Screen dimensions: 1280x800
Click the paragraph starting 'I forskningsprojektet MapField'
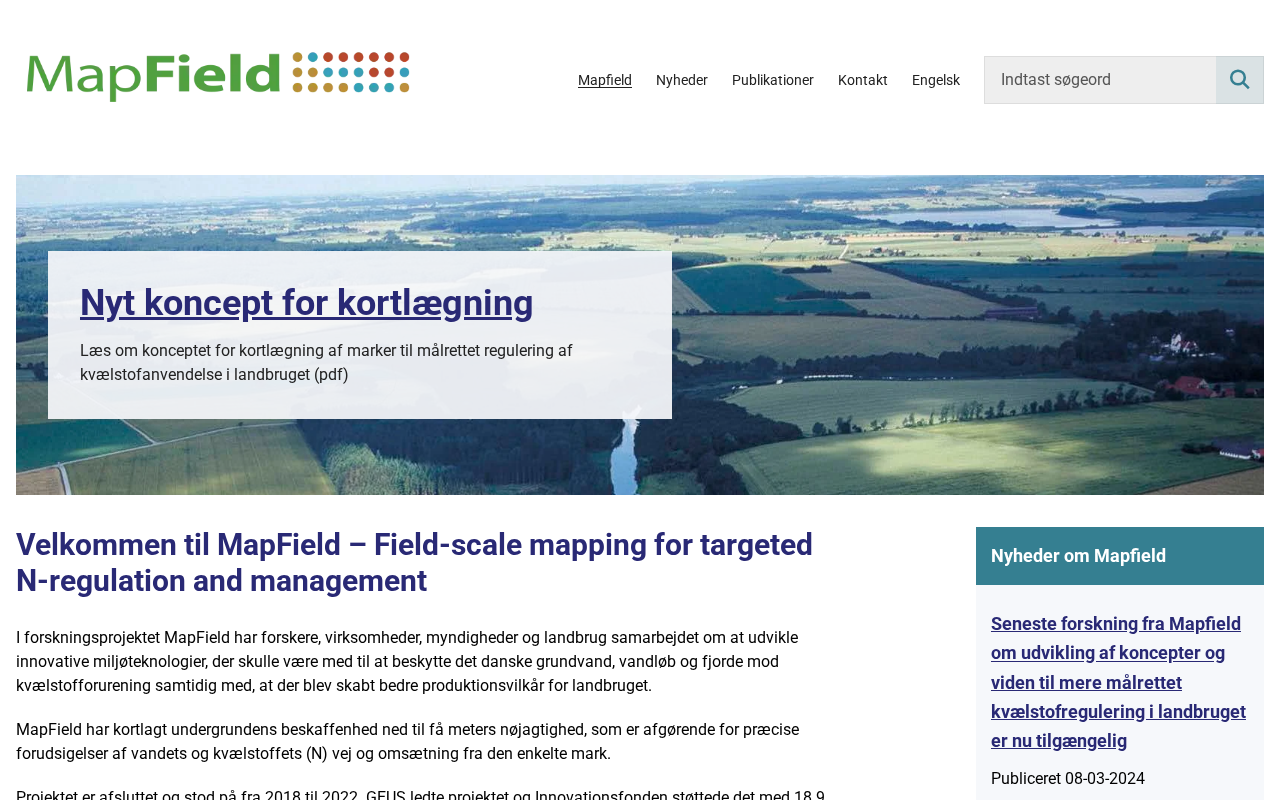pos(407,662)
